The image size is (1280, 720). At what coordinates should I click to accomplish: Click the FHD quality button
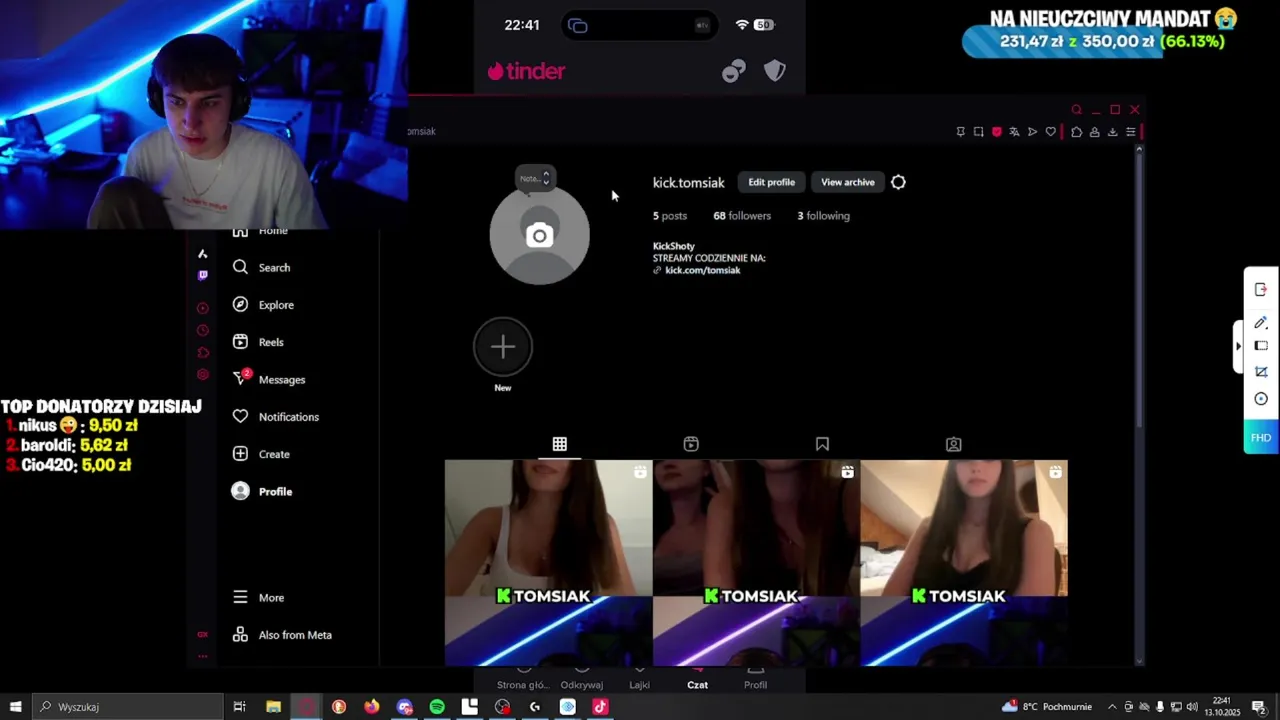(x=1261, y=438)
